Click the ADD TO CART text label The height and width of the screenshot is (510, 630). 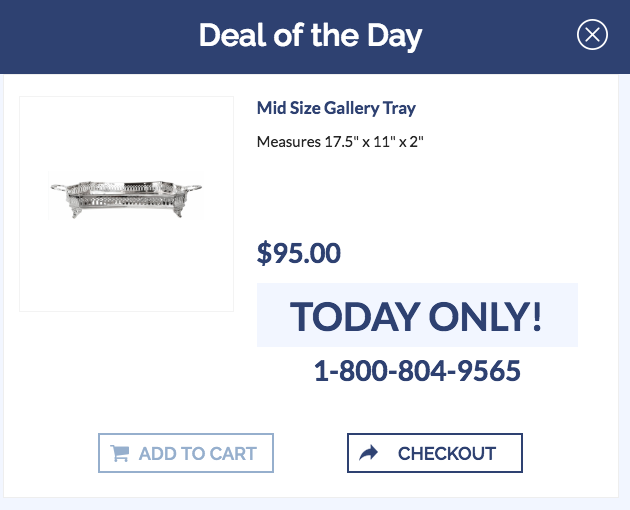[197, 453]
